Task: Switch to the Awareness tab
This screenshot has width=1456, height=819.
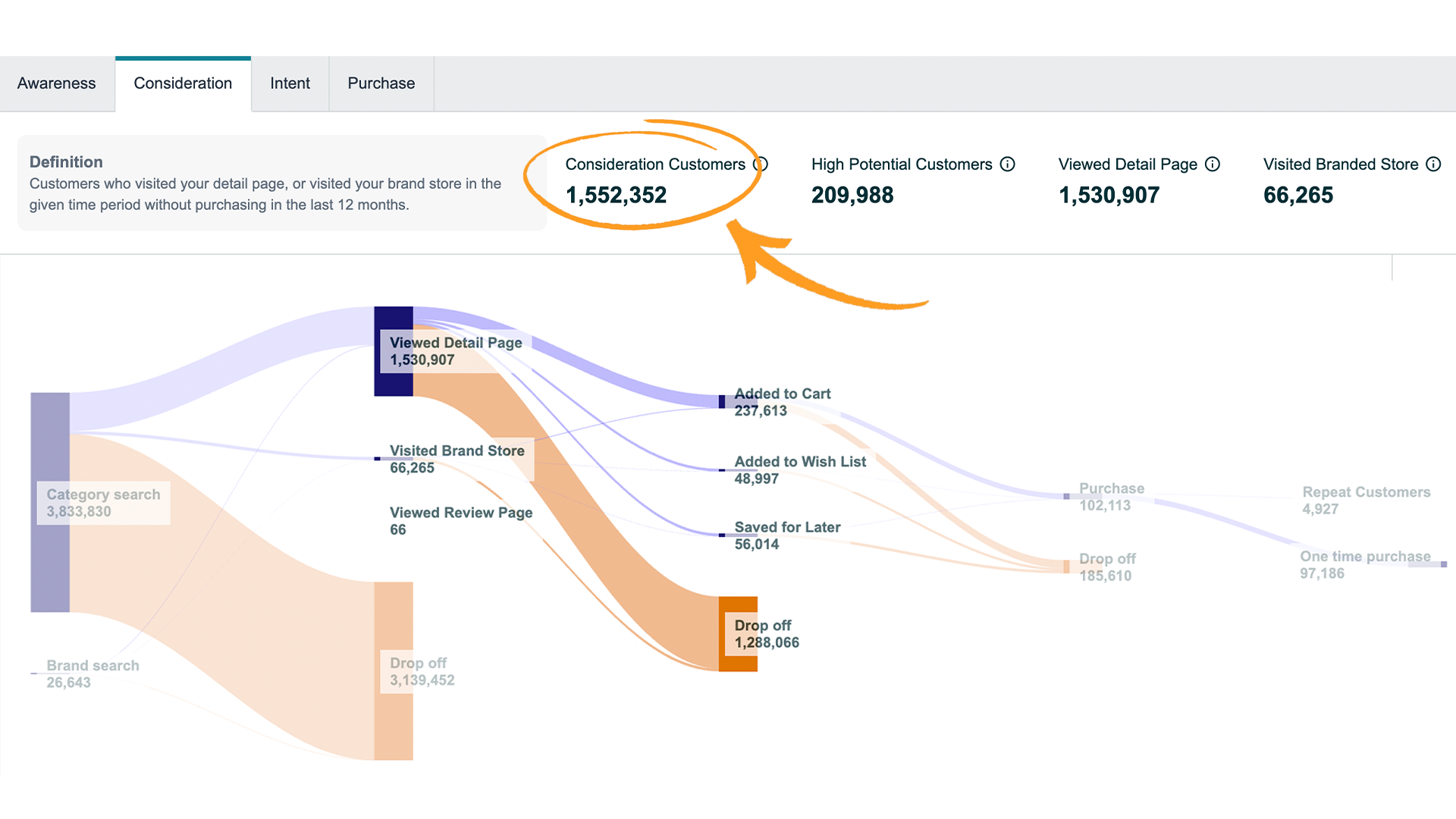Action: point(56,83)
